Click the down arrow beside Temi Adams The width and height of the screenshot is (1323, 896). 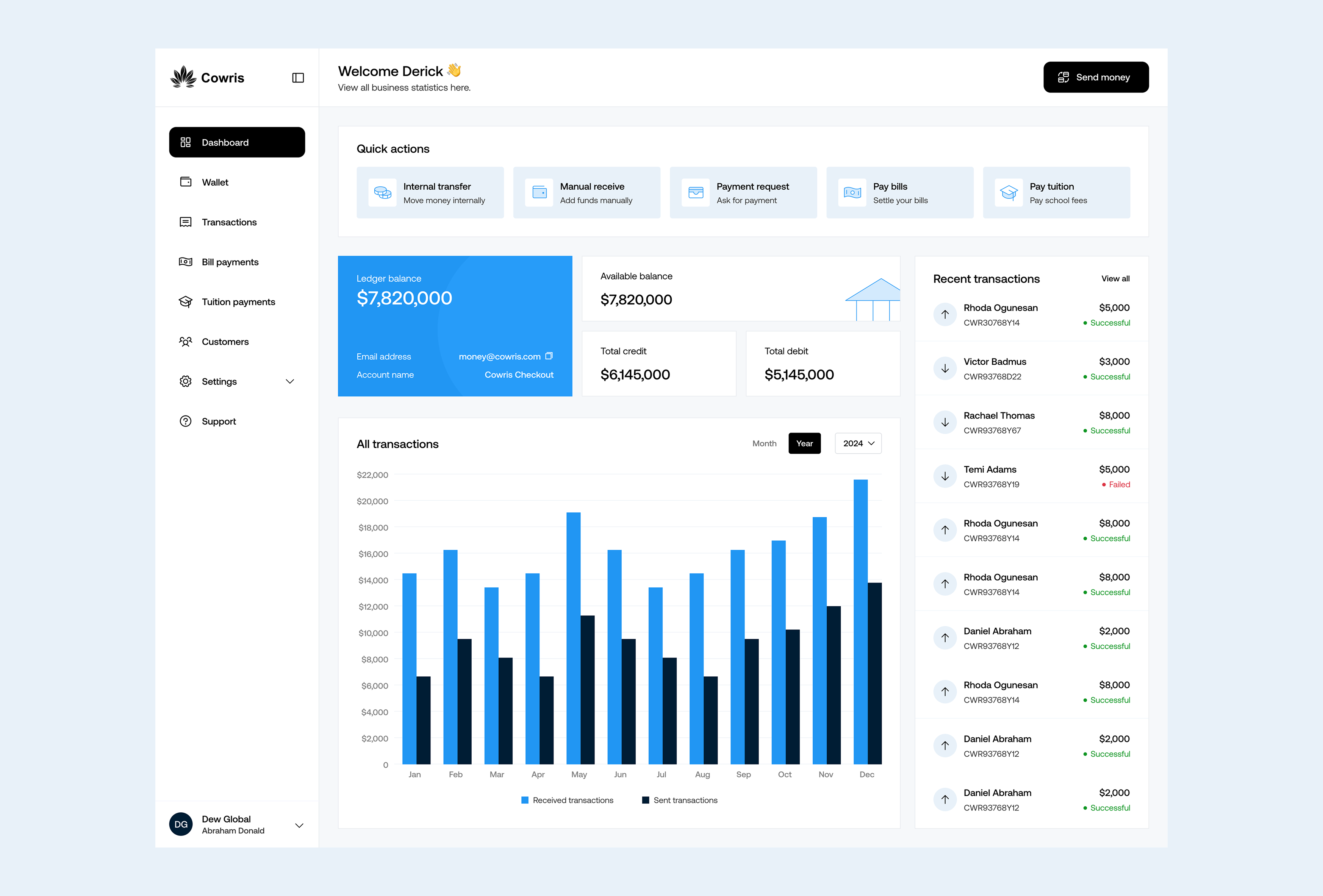coord(945,476)
